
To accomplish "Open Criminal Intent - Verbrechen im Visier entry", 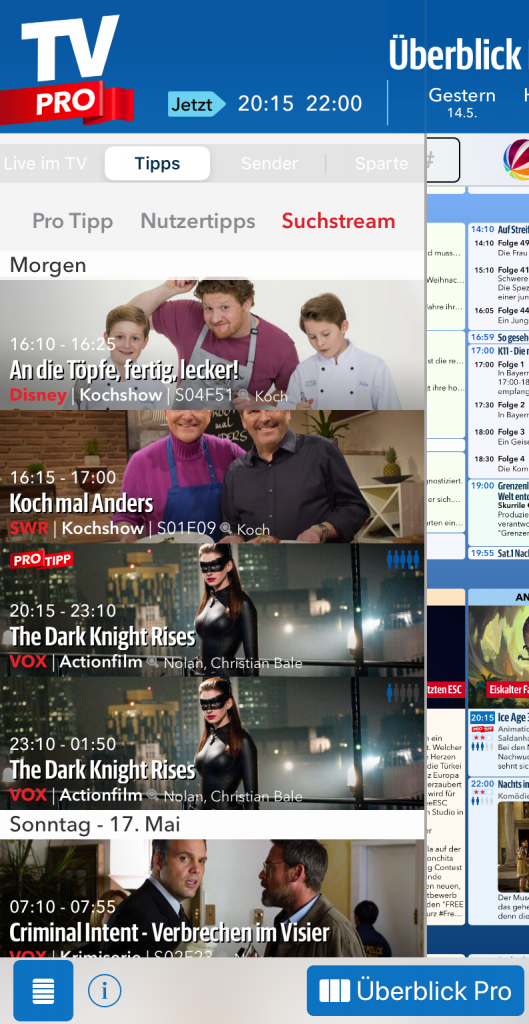I will [212, 899].
